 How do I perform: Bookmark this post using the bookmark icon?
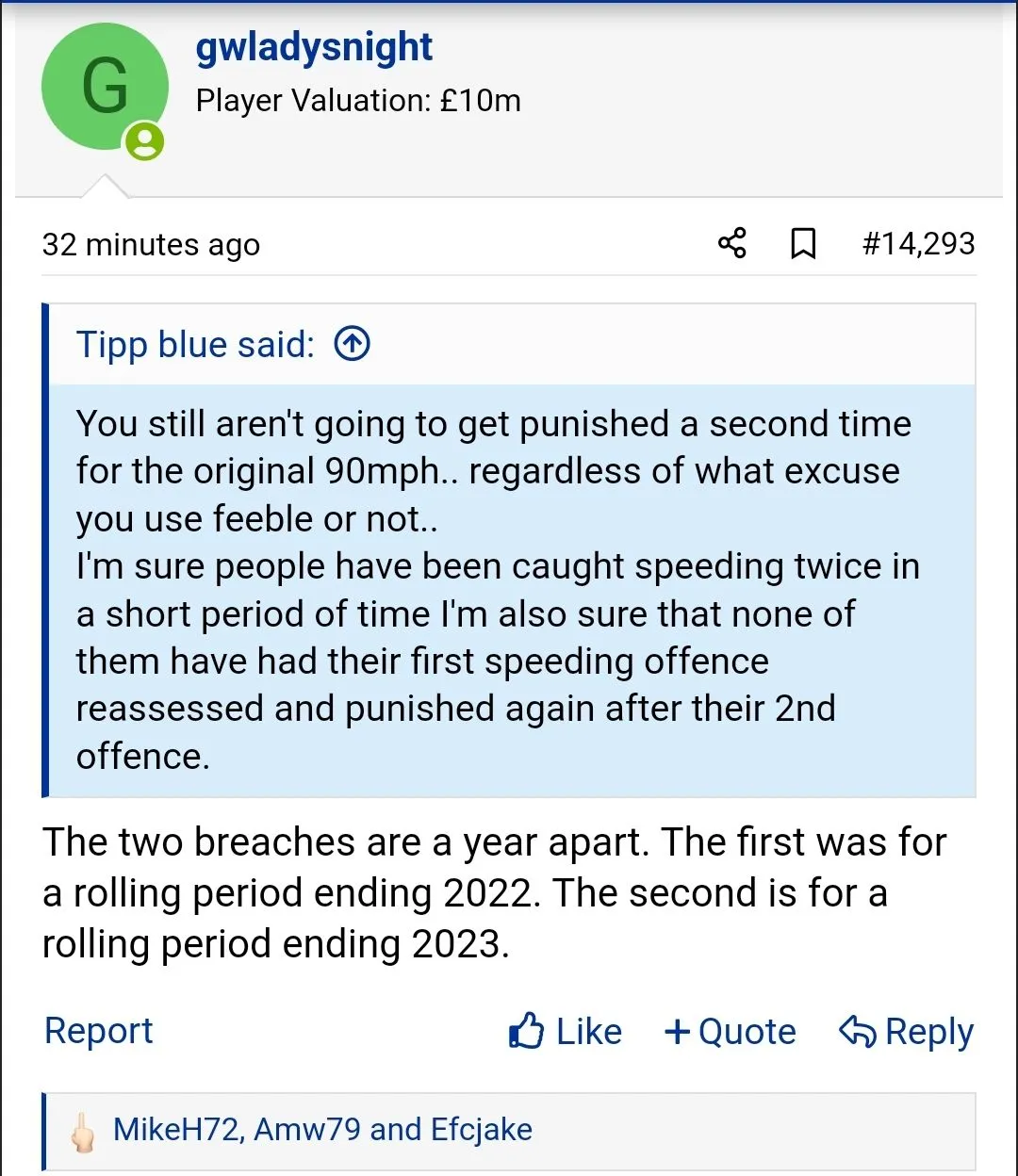click(802, 244)
